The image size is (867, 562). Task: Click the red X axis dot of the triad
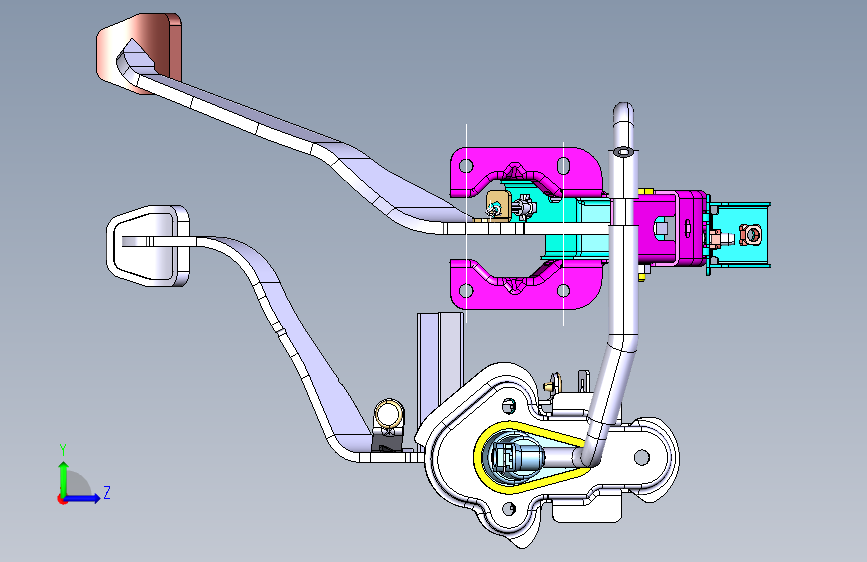[62, 499]
